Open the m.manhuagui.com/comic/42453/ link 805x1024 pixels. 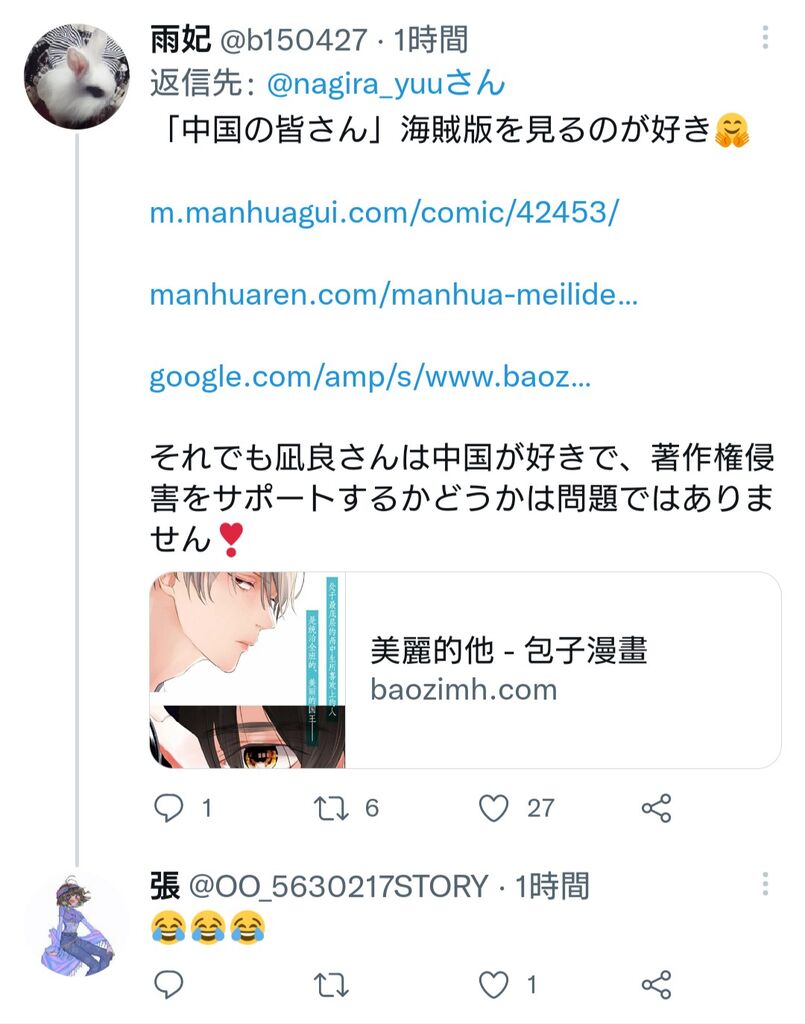384,213
